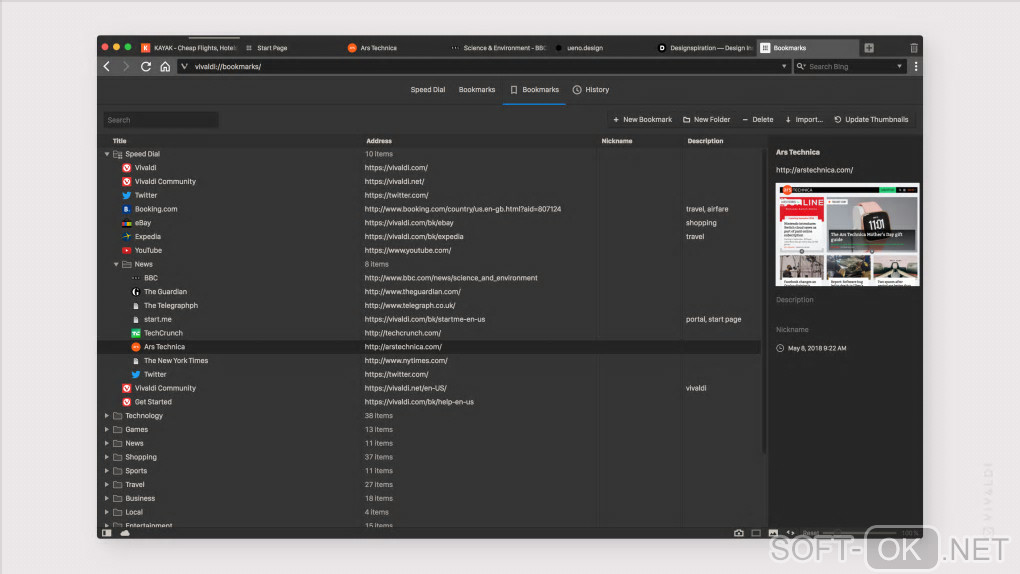1020x574 pixels.
Task: Switch to the KAYAK browser tab
Action: [188, 48]
